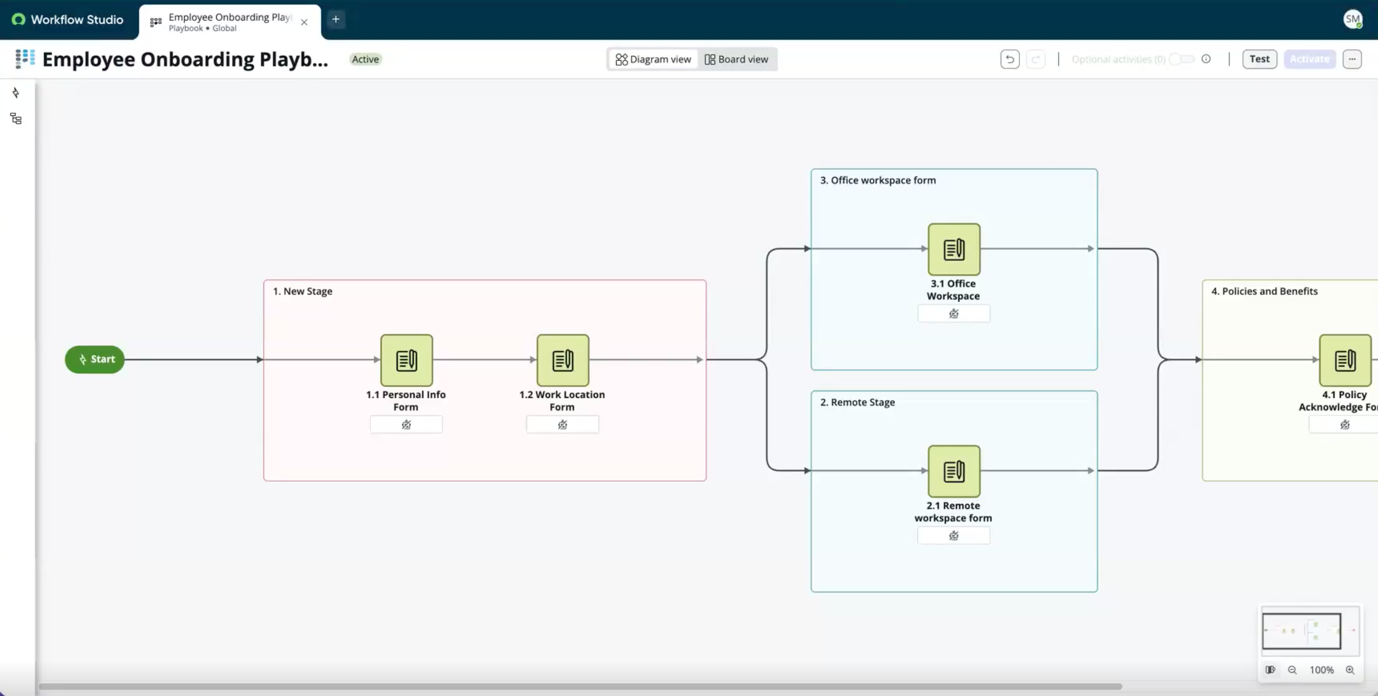Zoom in the diagram
The image size is (1378, 696).
click(x=1350, y=670)
